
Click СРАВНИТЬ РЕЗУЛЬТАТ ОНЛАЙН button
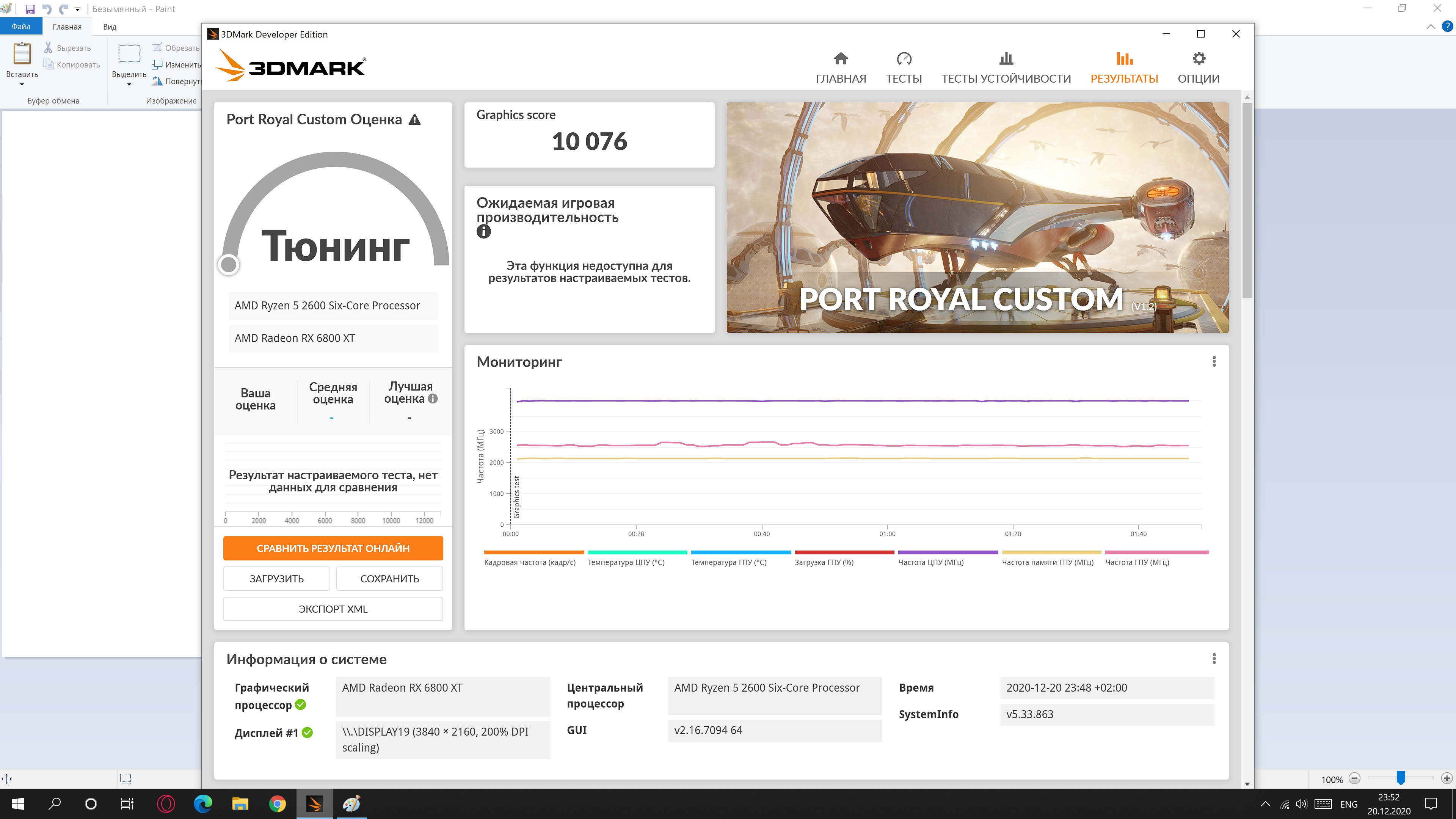333,548
